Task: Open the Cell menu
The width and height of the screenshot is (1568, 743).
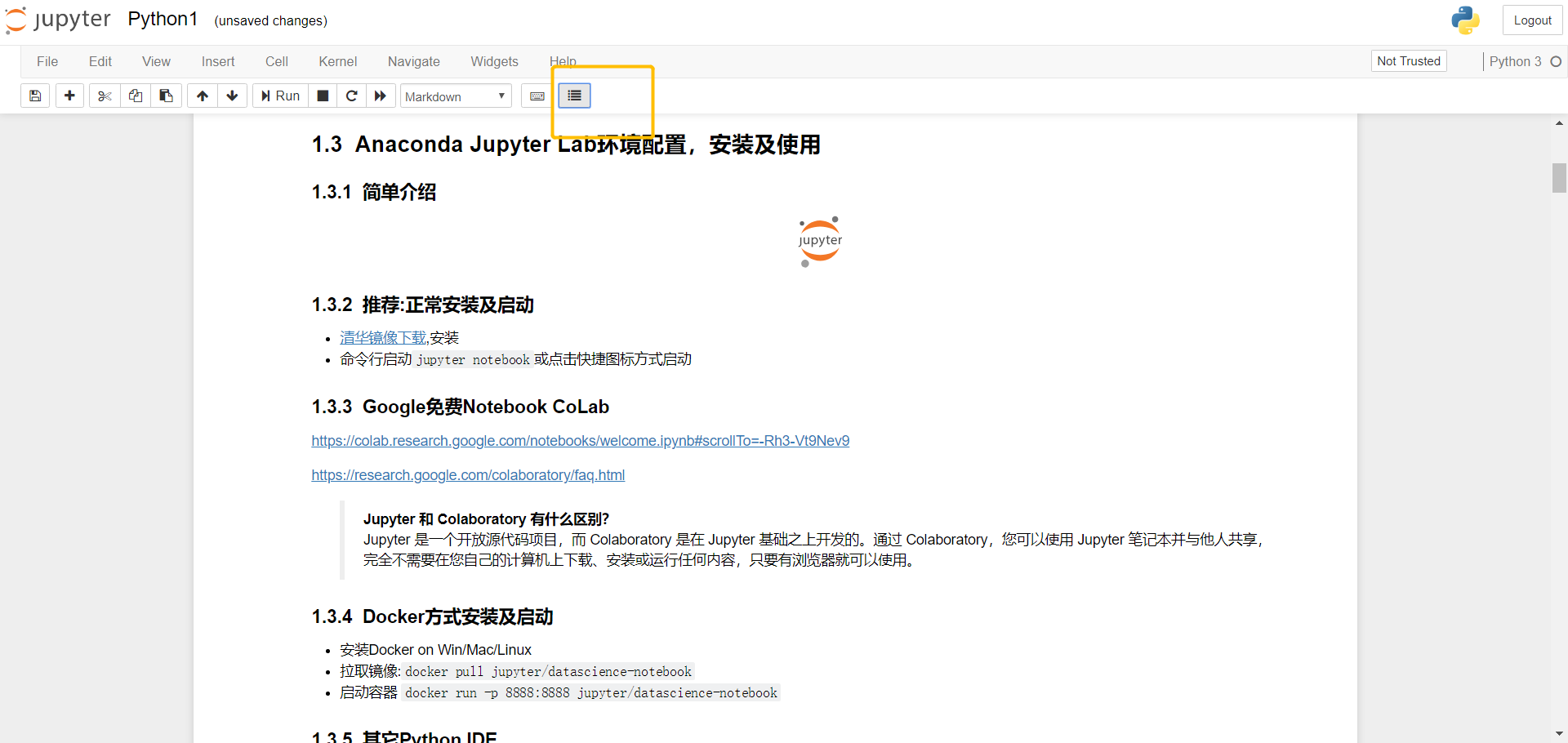Action: (x=277, y=61)
